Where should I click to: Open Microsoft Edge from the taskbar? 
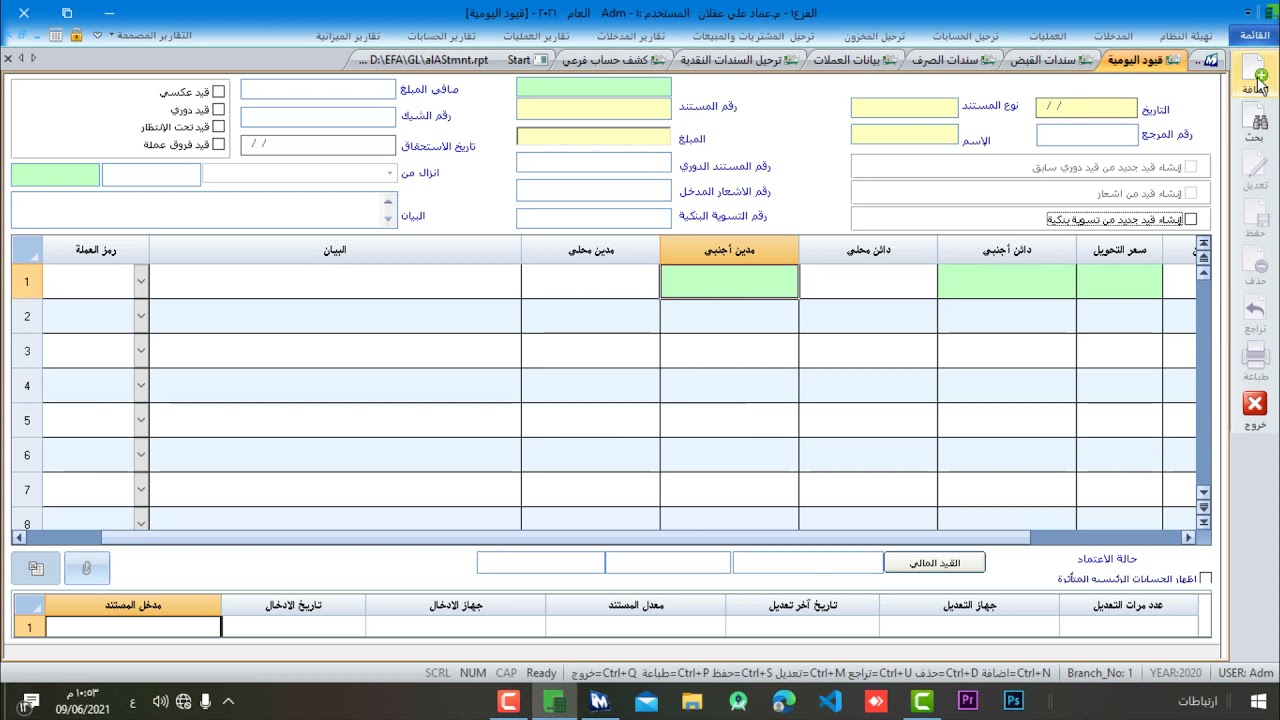(784, 701)
